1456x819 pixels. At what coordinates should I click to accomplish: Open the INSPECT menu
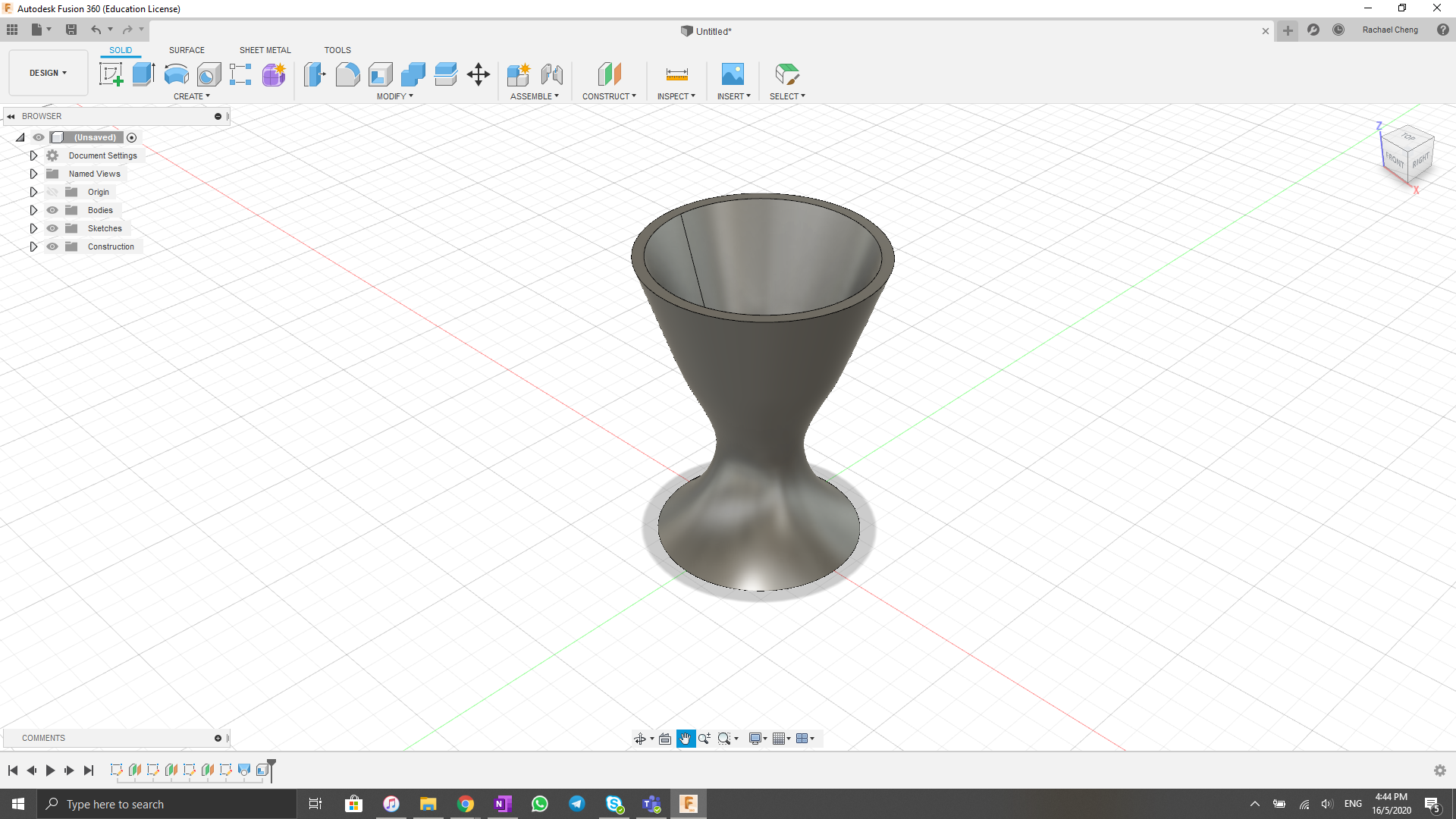(676, 96)
